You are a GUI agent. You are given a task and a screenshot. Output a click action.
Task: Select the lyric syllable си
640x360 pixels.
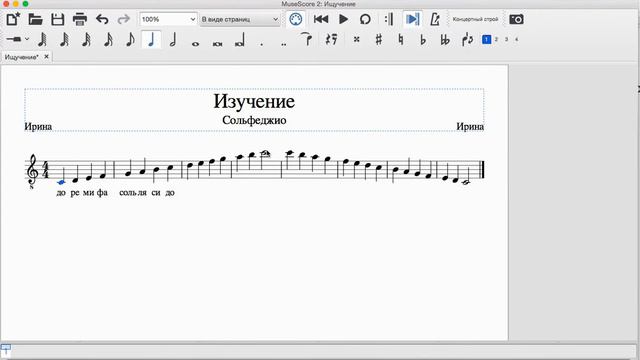(x=156, y=193)
